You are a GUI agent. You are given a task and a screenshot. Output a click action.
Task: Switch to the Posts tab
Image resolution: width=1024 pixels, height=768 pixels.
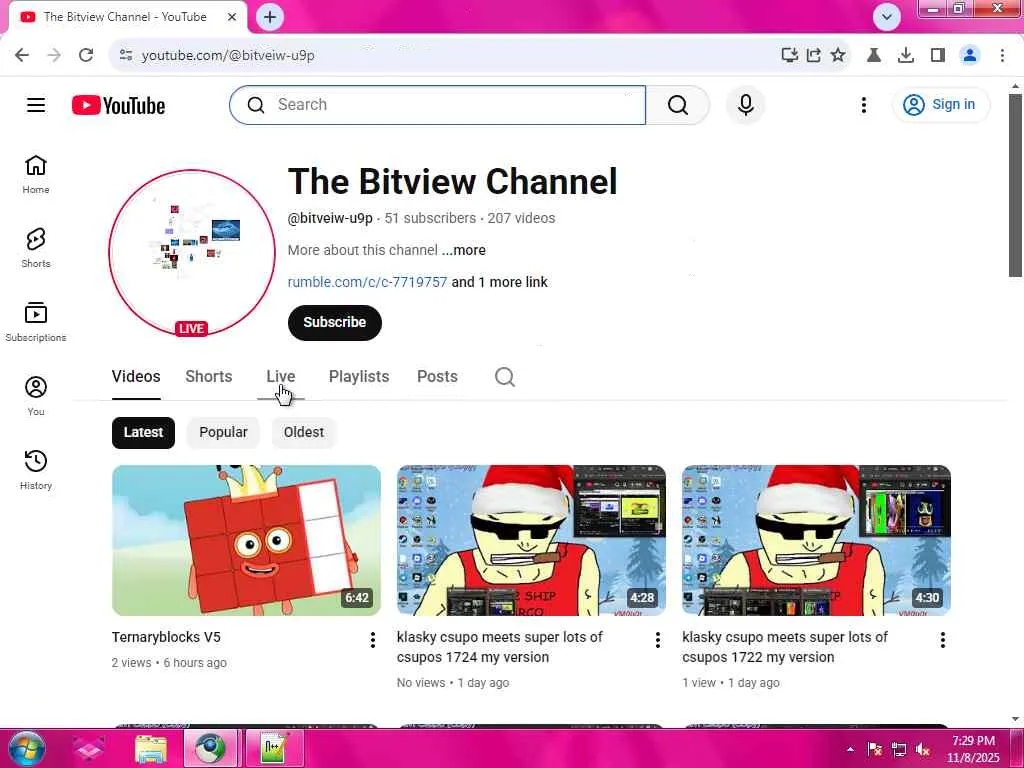438,377
